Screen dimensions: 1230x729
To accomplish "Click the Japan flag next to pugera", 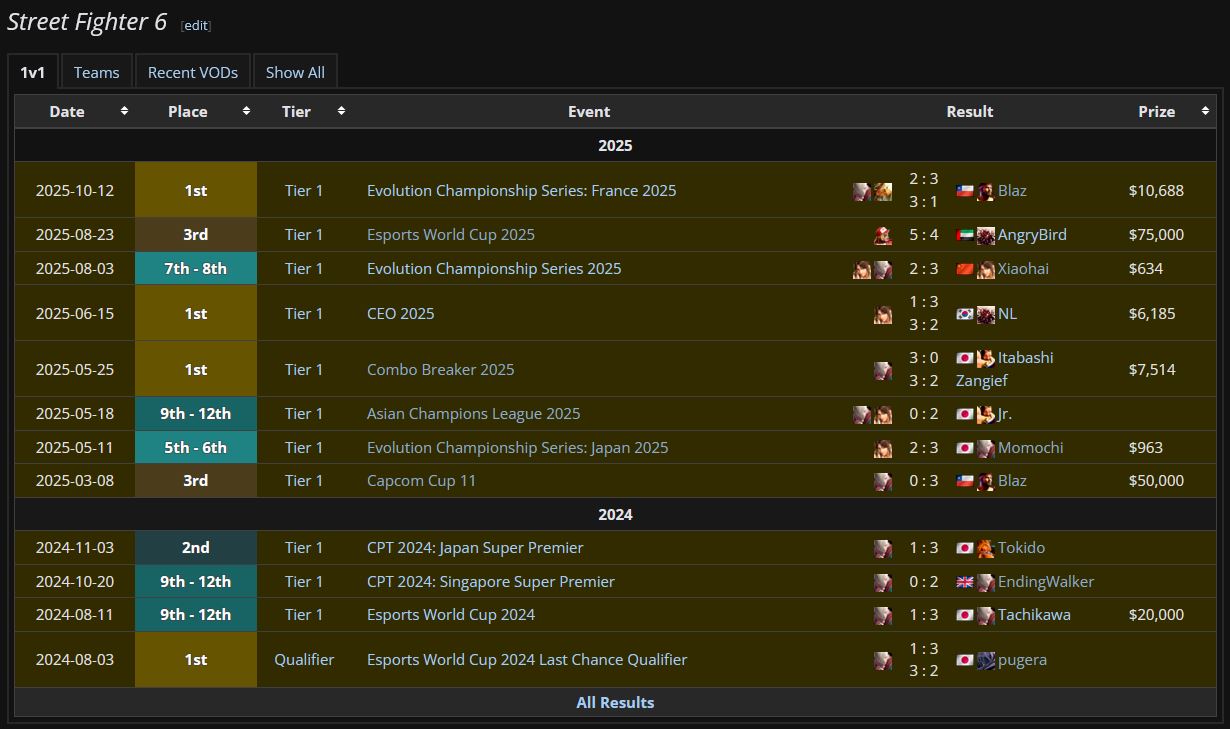I will pyautogui.click(x=965, y=660).
